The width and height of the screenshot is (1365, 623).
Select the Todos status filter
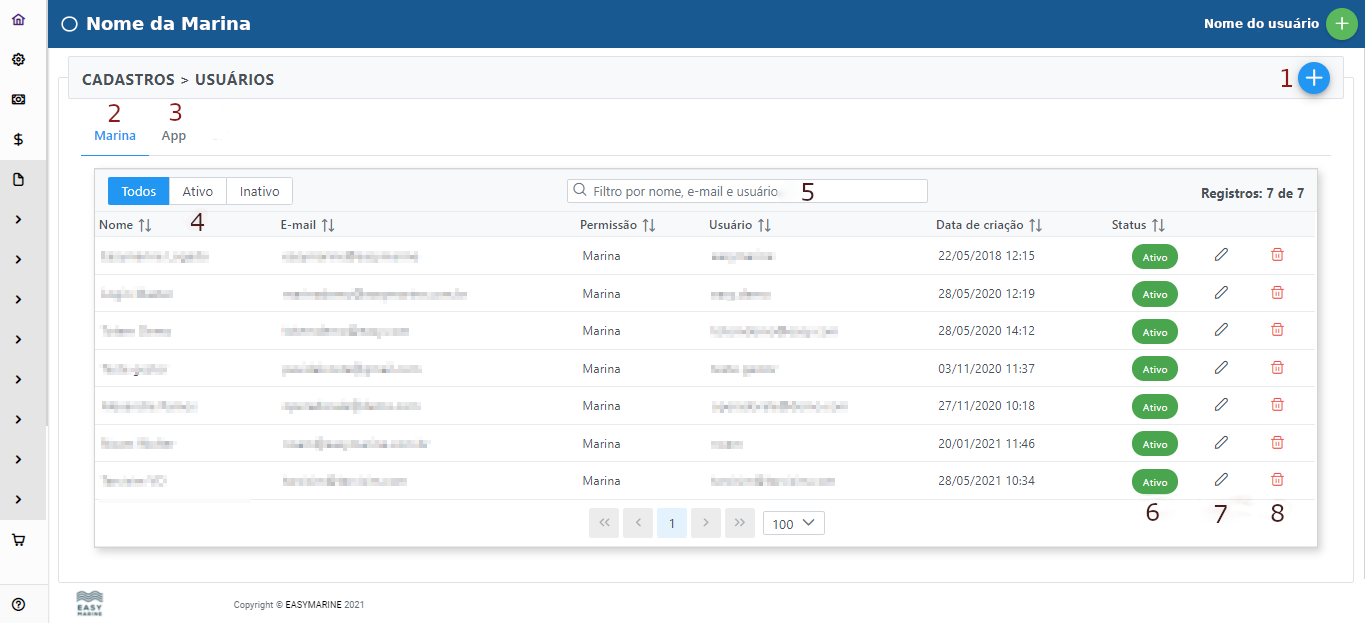point(138,191)
